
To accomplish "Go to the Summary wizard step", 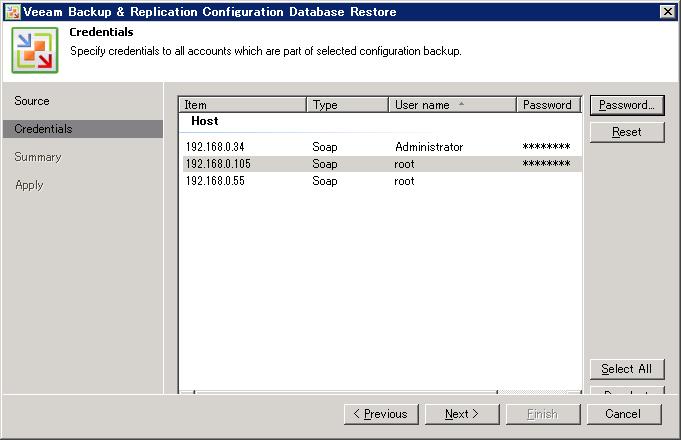I will coord(38,157).
